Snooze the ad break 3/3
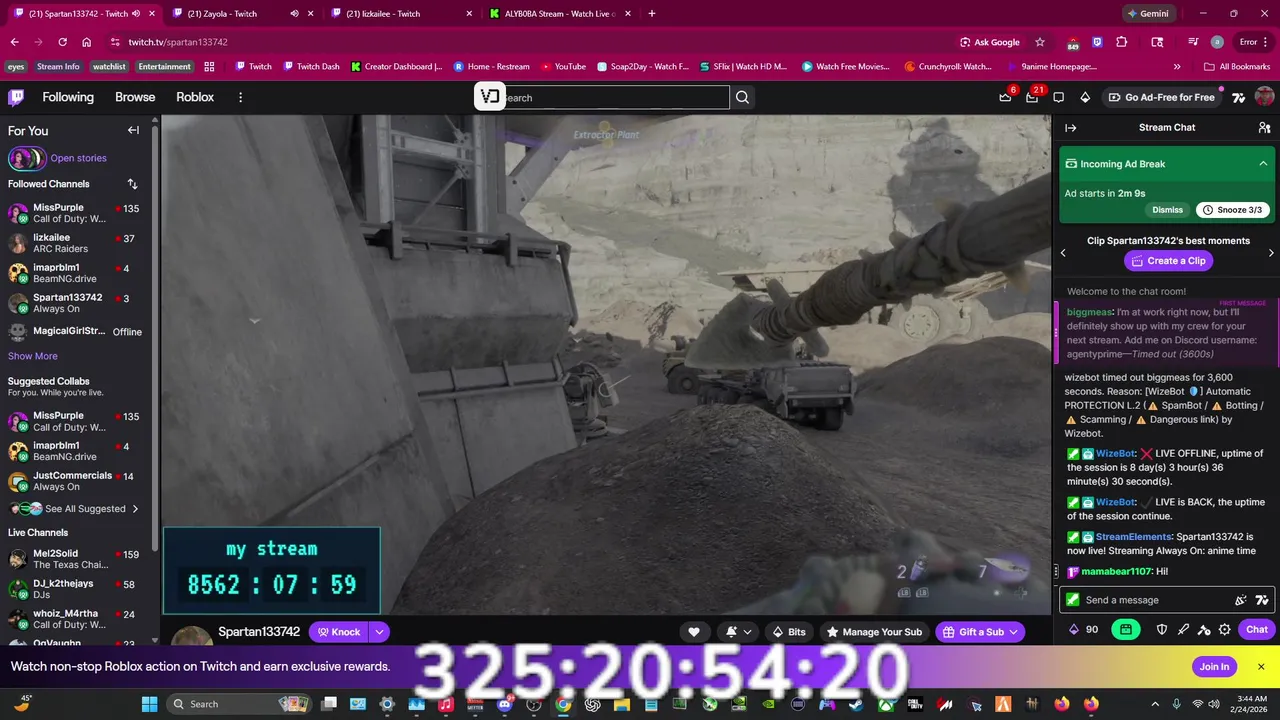 1233,210
